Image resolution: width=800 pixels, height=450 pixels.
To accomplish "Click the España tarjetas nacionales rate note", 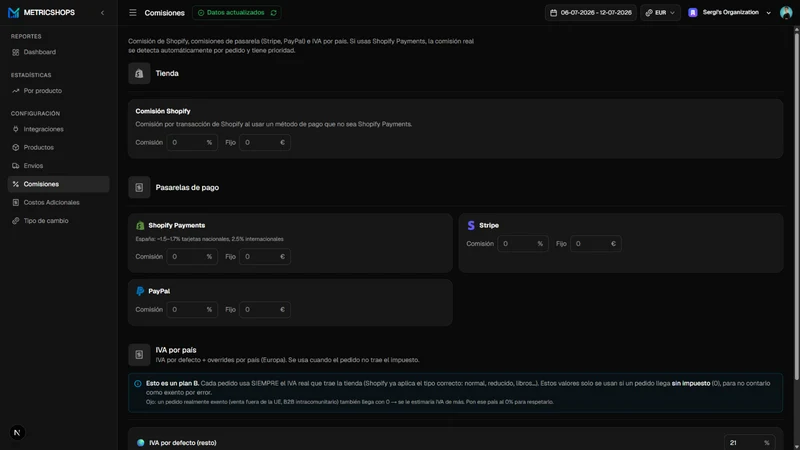I will [209, 239].
